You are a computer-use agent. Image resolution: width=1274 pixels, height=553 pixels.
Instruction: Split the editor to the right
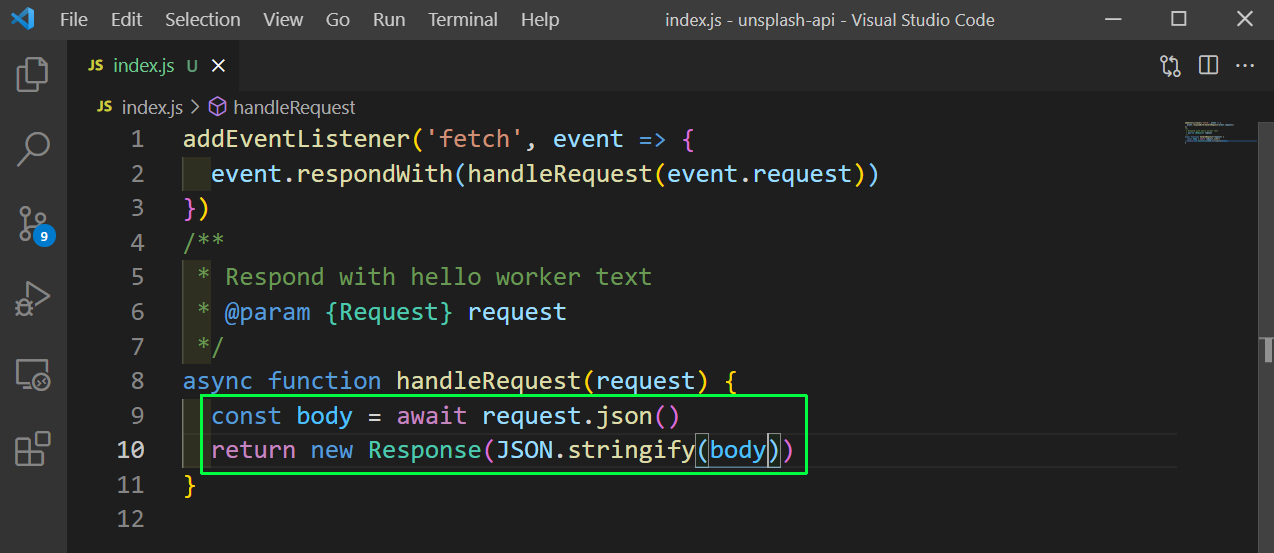click(1208, 66)
